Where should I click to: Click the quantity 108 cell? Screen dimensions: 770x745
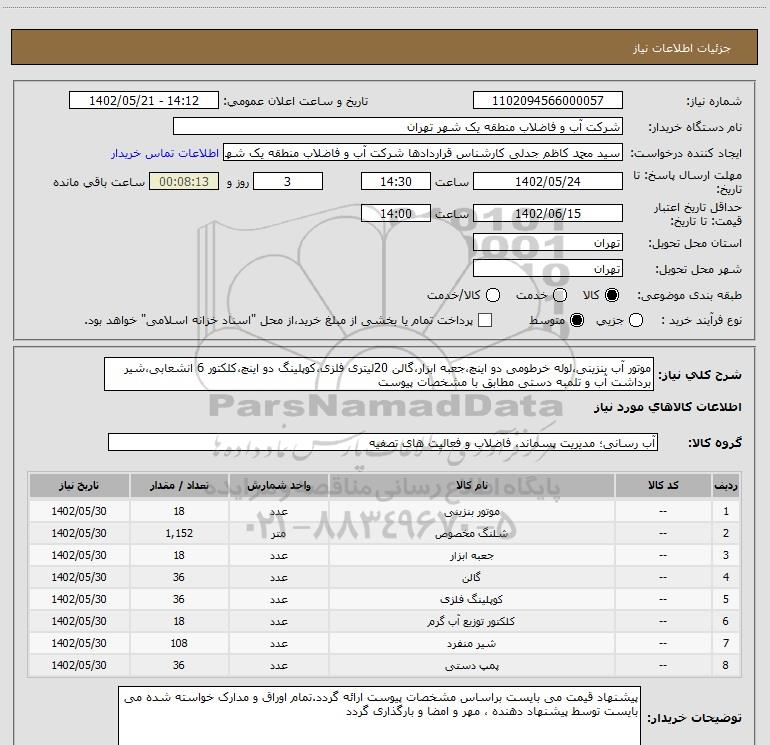tap(179, 643)
